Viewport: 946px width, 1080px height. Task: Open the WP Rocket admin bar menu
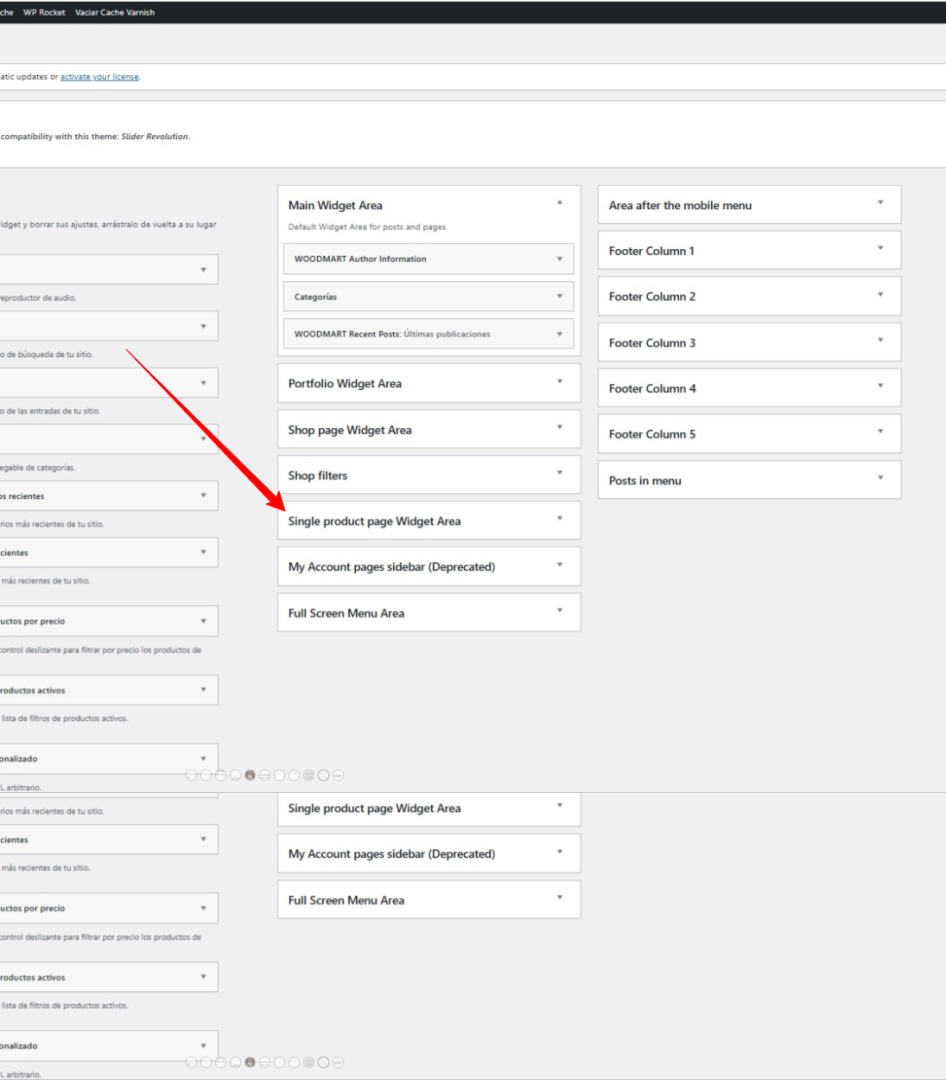coord(44,12)
